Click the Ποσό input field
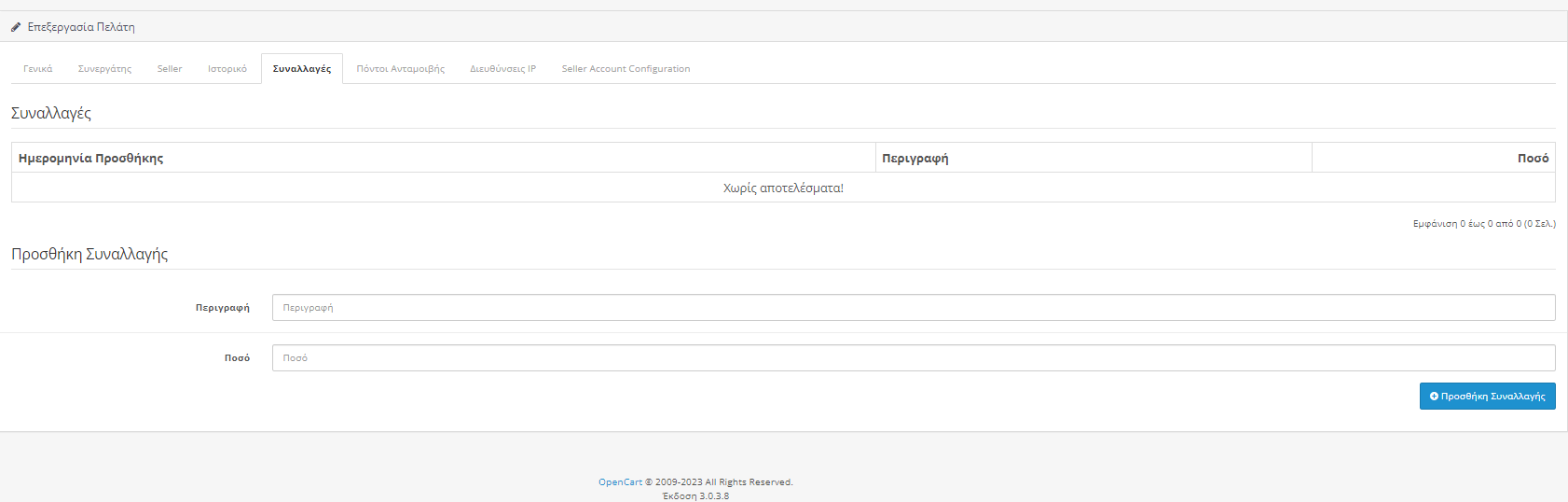1568x502 pixels. pos(914,358)
